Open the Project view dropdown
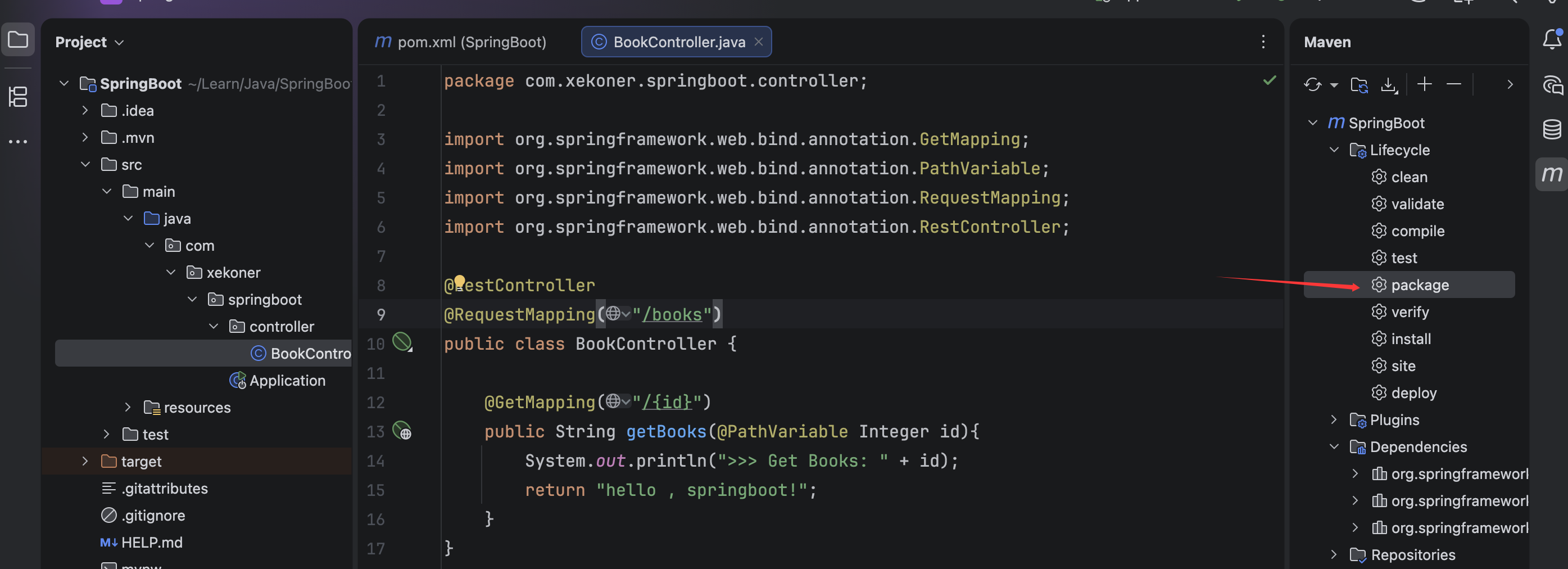Image resolution: width=1568 pixels, height=569 pixels. tap(119, 42)
